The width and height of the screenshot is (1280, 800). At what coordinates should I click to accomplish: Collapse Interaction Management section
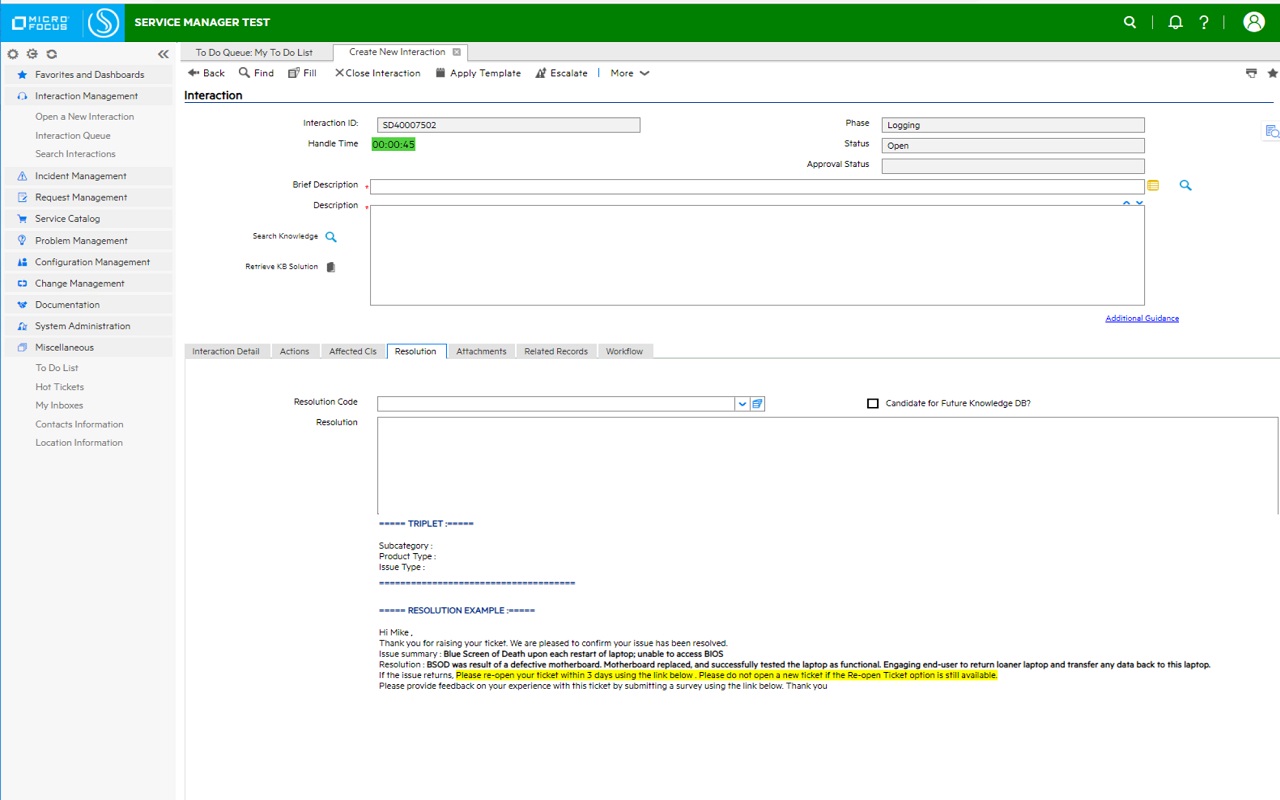click(x=88, y=96)
